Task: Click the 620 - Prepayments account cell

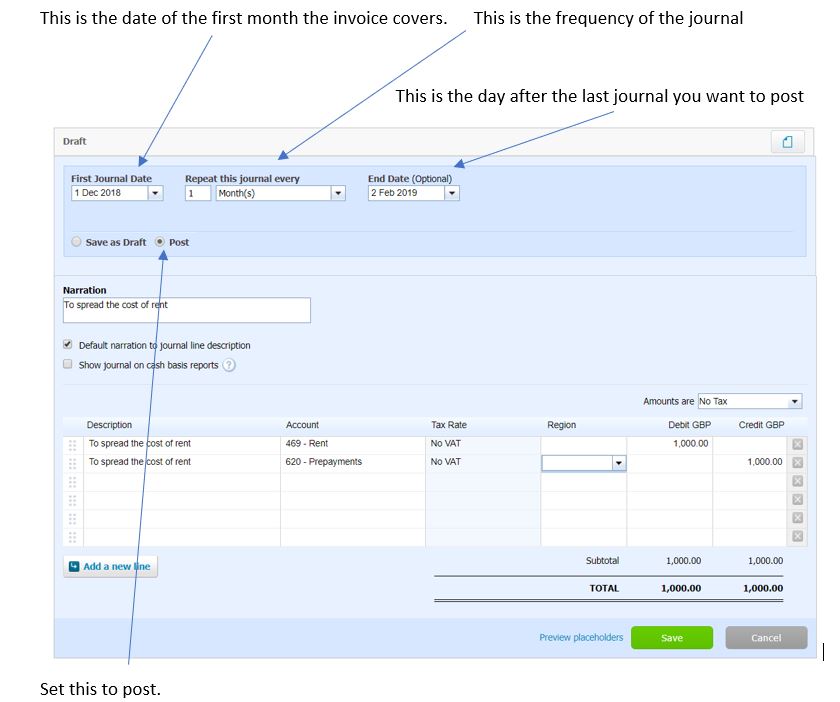Action: coord(352,462)
